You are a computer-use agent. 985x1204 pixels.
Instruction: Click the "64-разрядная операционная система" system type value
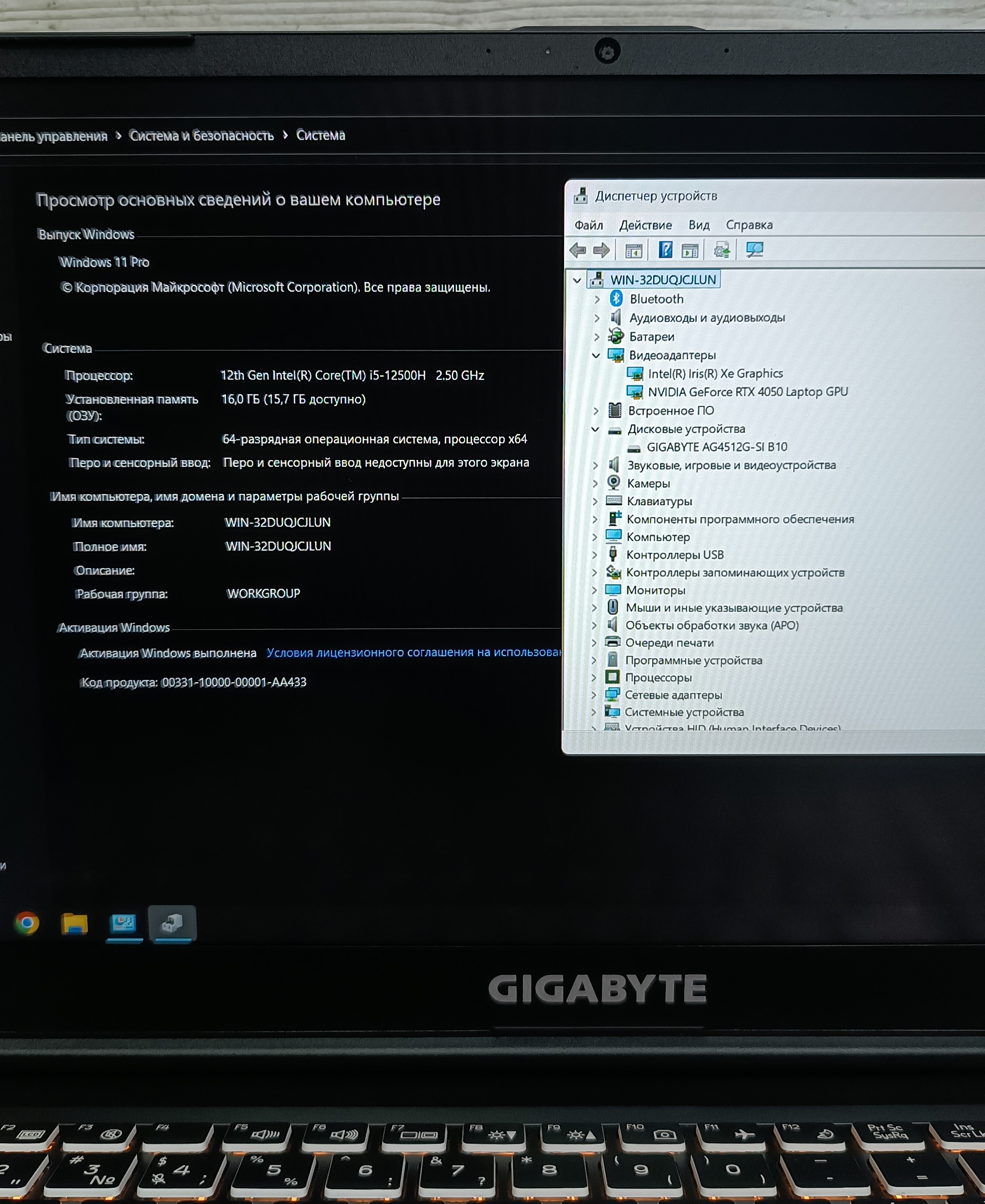coord(330,439)
